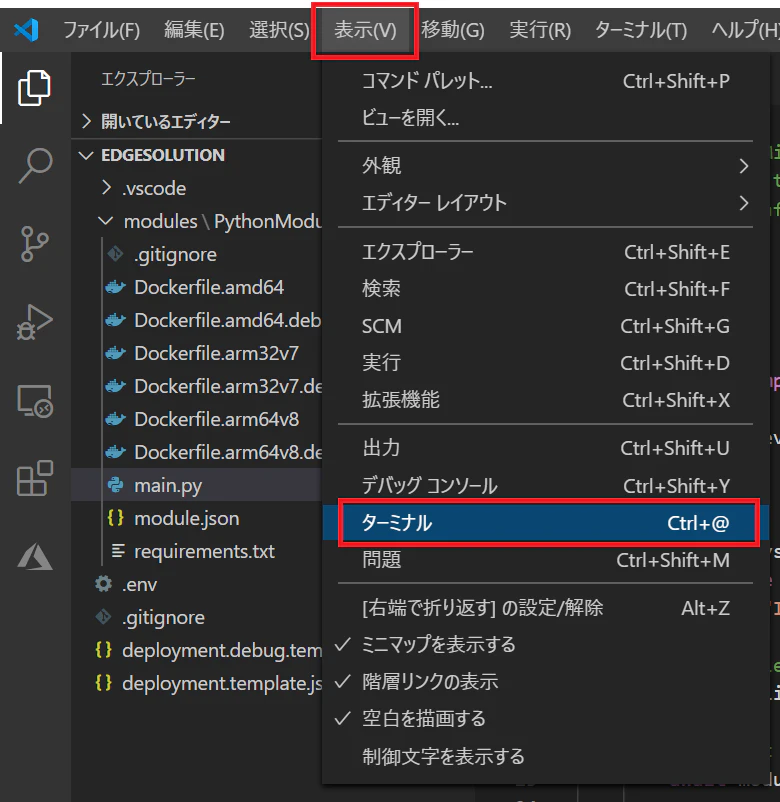Select SCM menu entry

point(545,326)
